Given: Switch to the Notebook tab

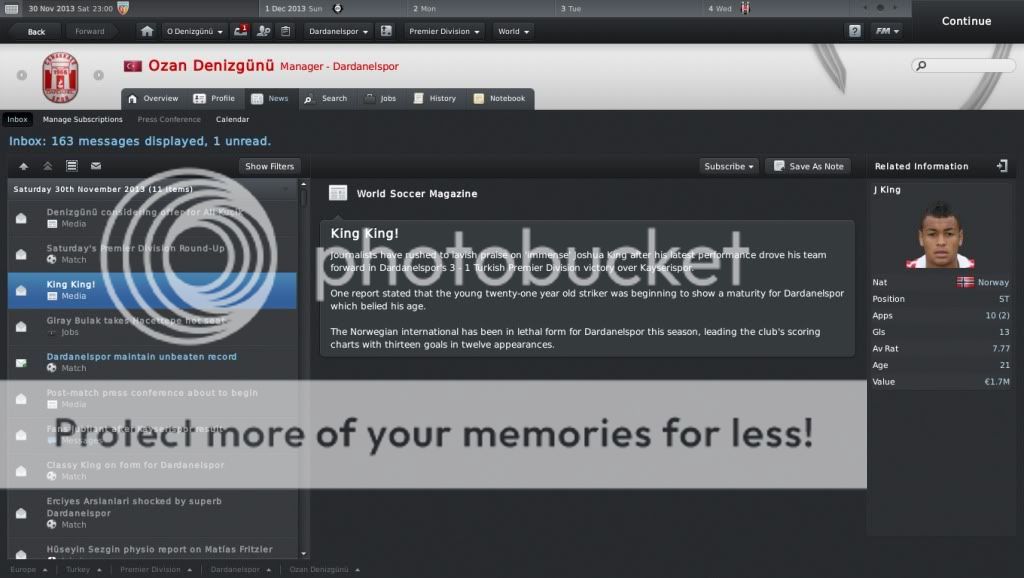Looking at the screenshot, I should click(x=500, y=99).
